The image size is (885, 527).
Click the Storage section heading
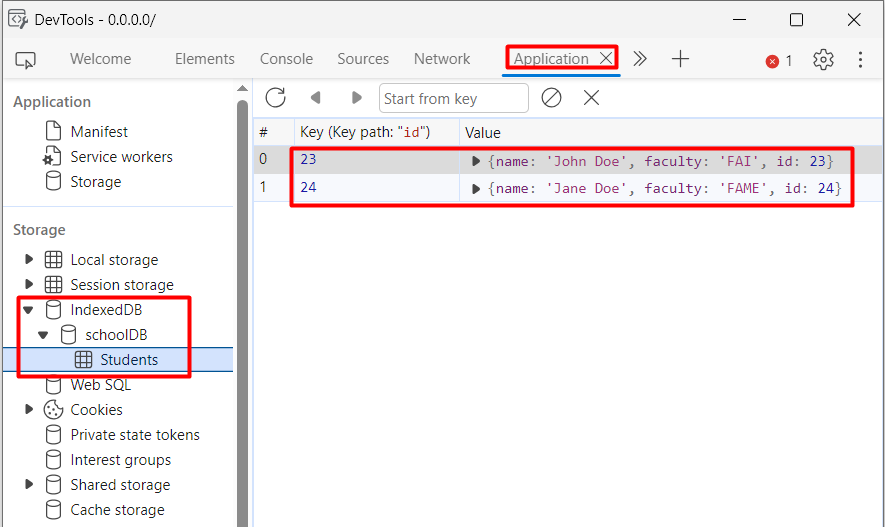(x=39, y=230)
